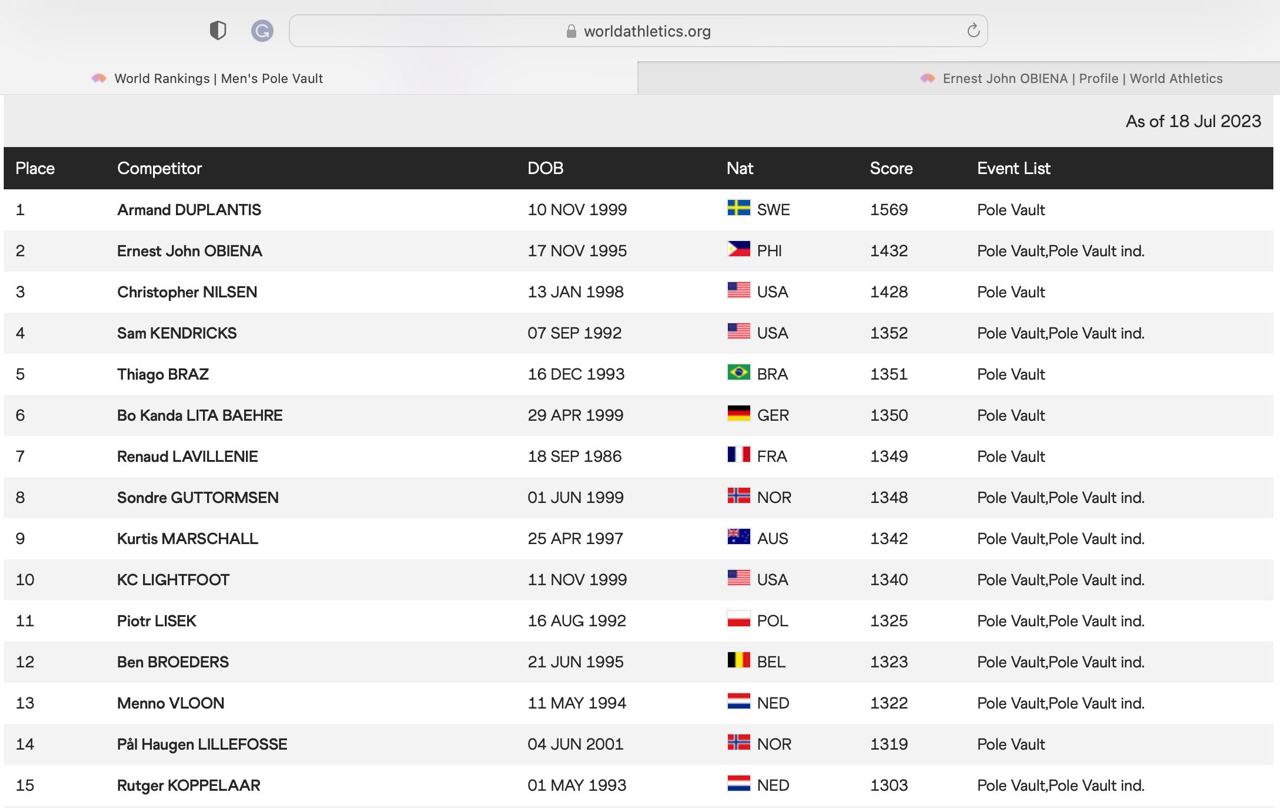This screenshot has height=808, width=1280.
Task: Open Christopher NILSEN athlete page
Action: [x=186, y=291]
